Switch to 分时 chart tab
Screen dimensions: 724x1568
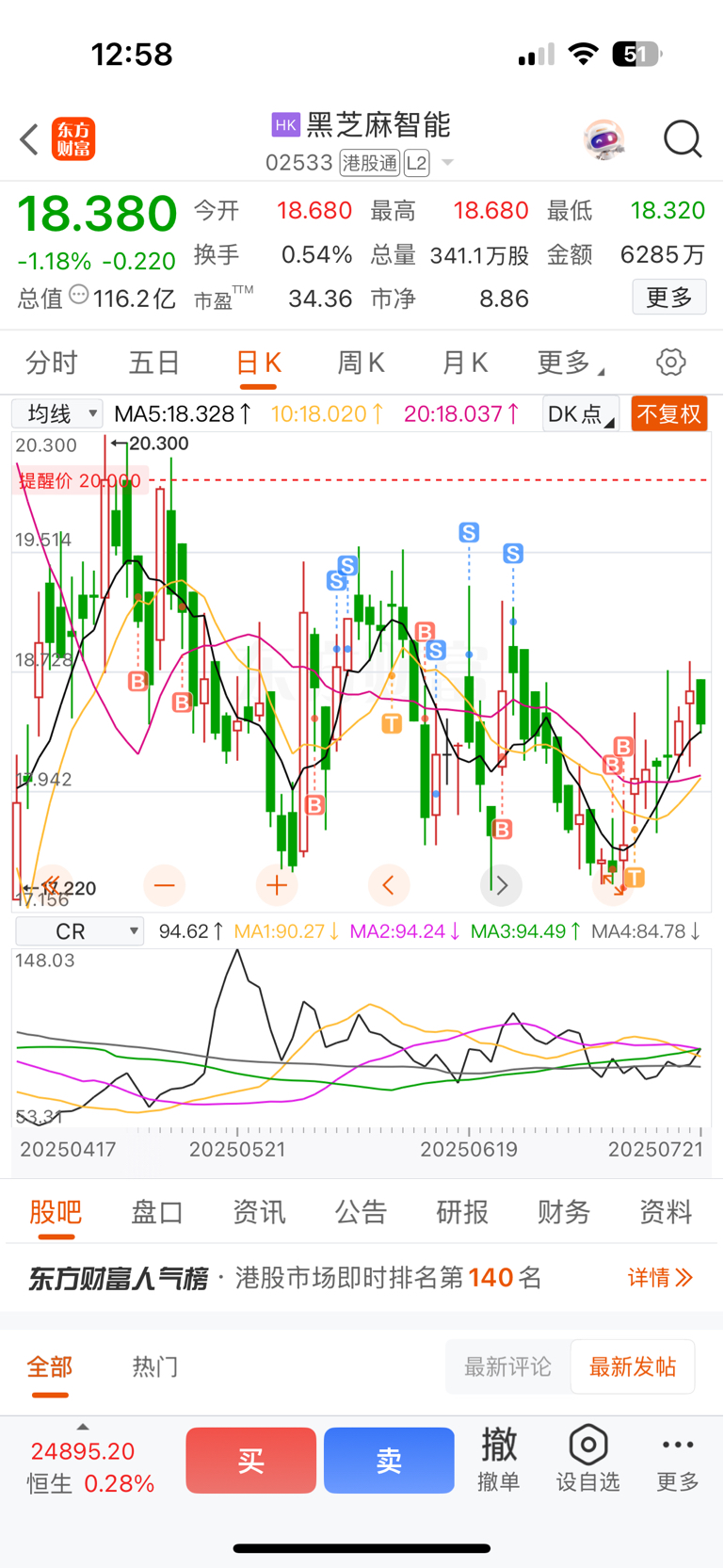(52, 363)
